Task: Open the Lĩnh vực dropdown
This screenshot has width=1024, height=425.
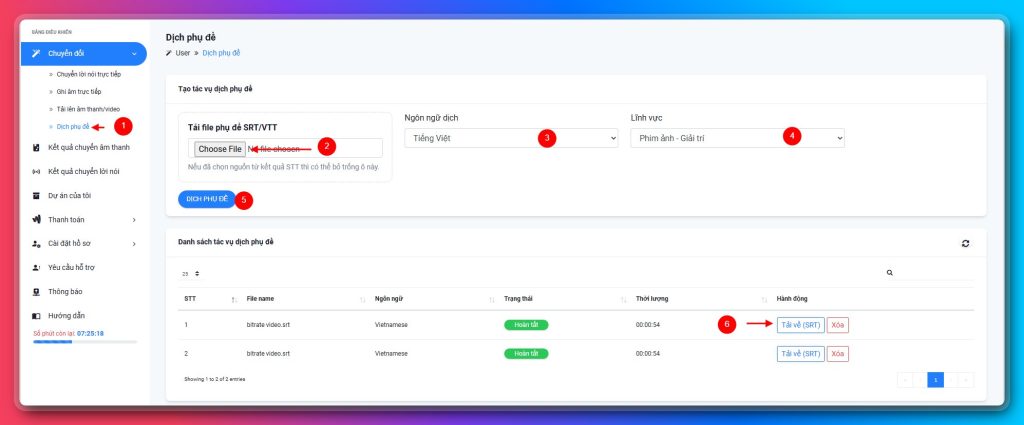Action: (737, 138)
